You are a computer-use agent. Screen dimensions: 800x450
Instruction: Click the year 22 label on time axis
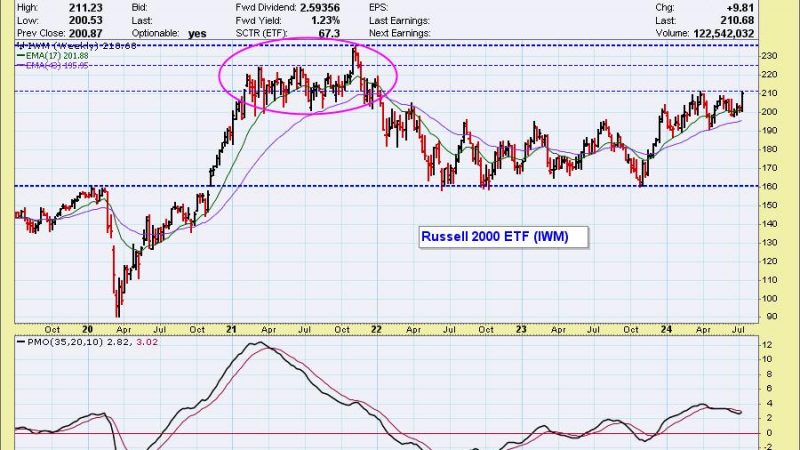tap(376, 330)
